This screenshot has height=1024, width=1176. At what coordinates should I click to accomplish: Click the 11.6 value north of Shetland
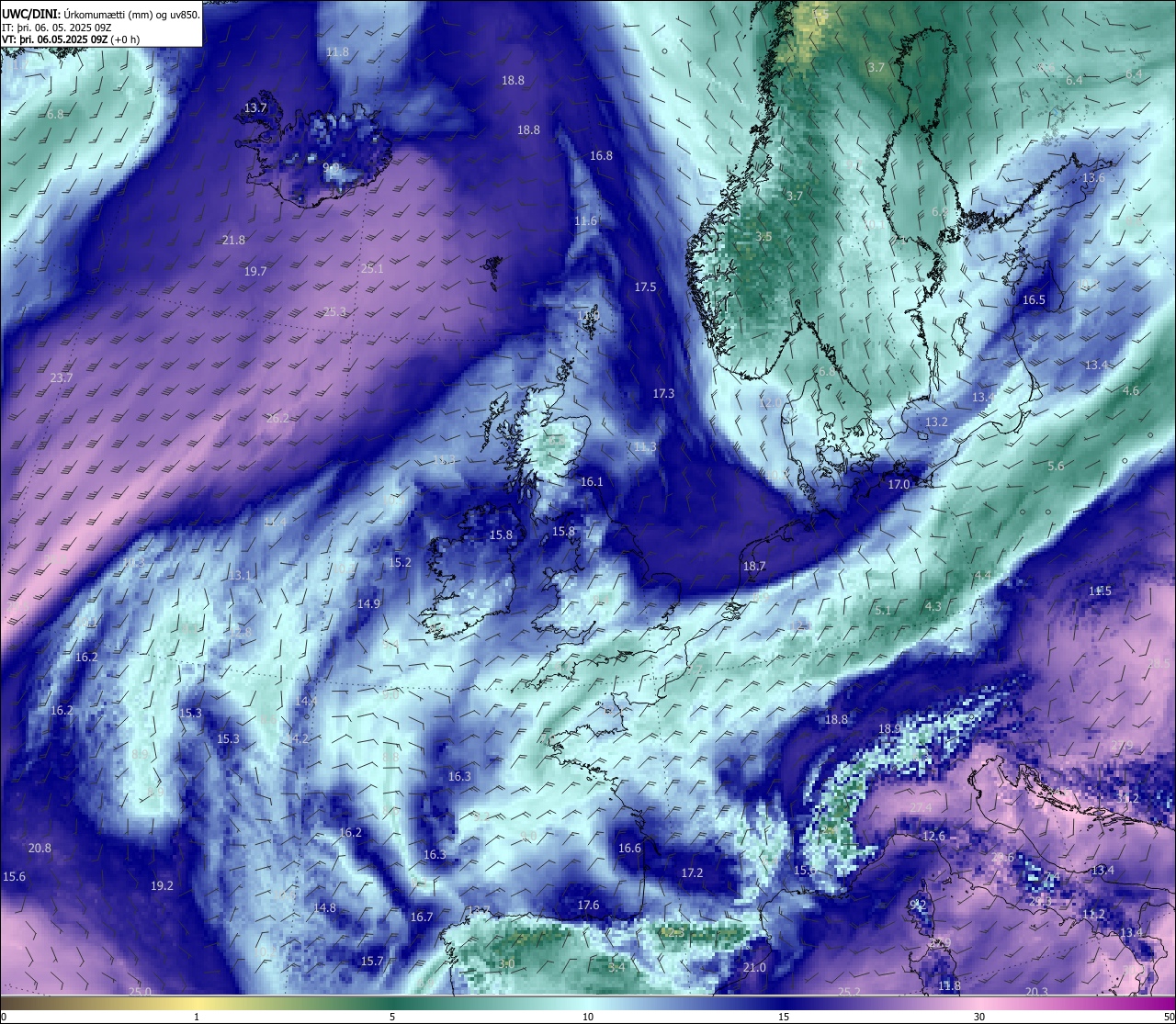point(585,221)
